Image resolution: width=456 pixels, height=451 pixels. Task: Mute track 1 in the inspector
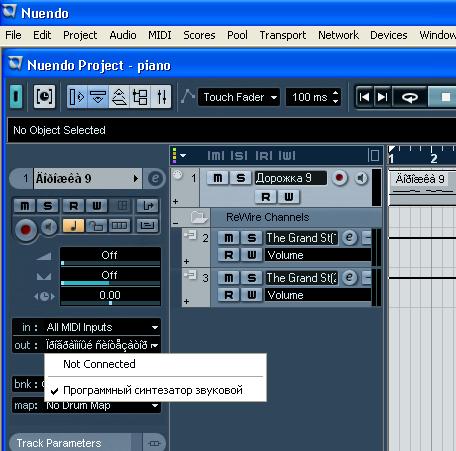tap(25, 206)
